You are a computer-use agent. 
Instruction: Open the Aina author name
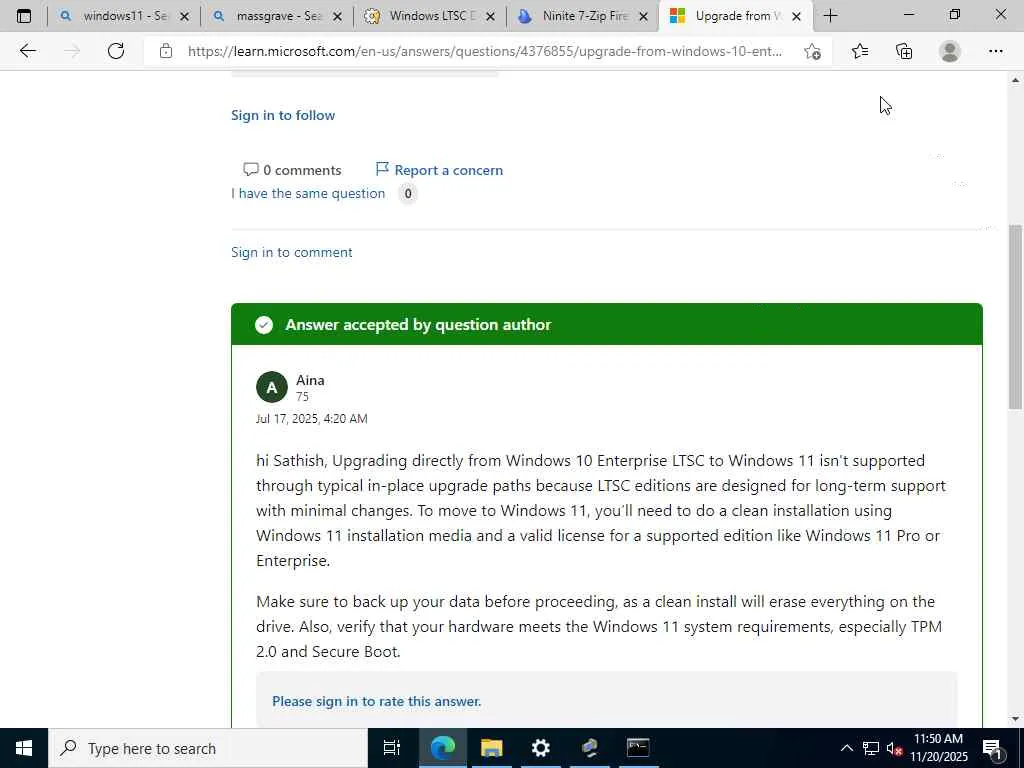click(x=310, y=380)
